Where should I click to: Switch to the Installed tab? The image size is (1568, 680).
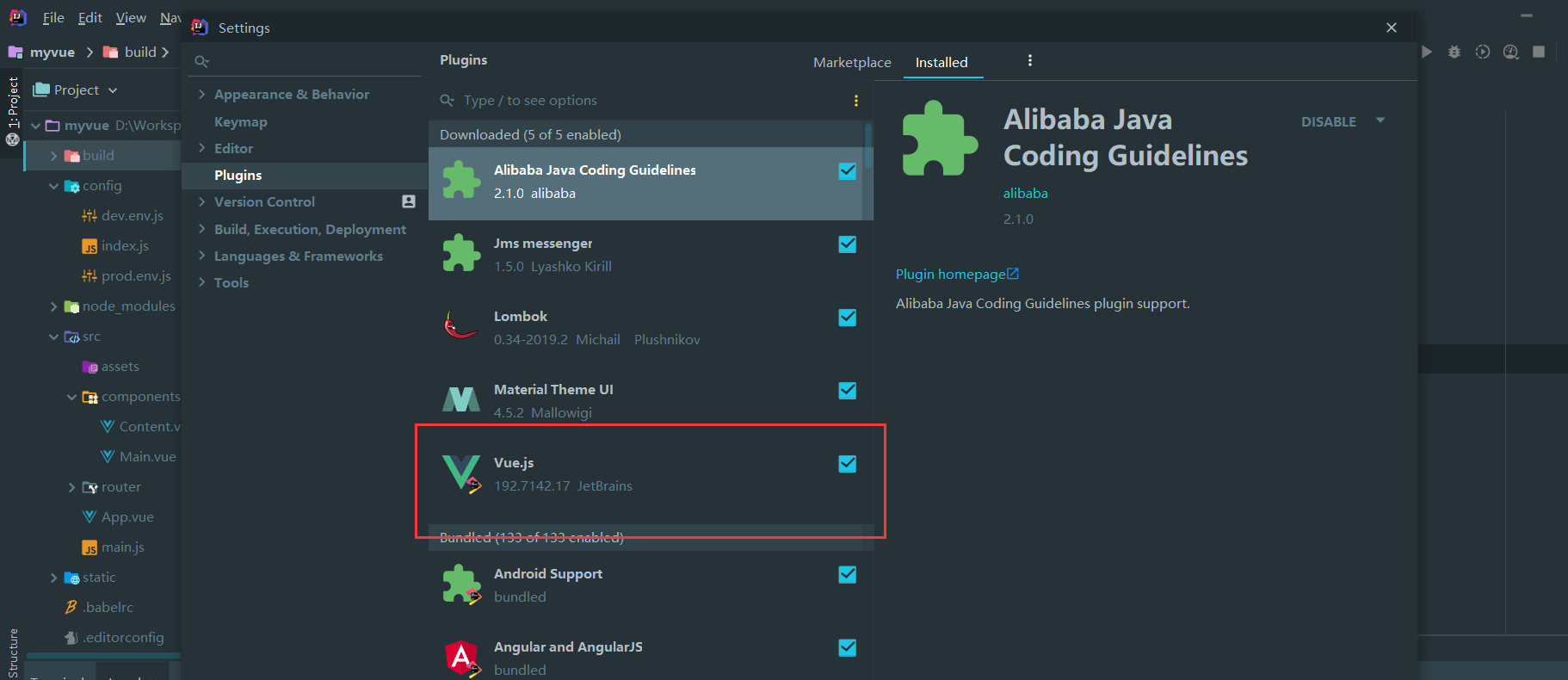click(x=941, y=62)
